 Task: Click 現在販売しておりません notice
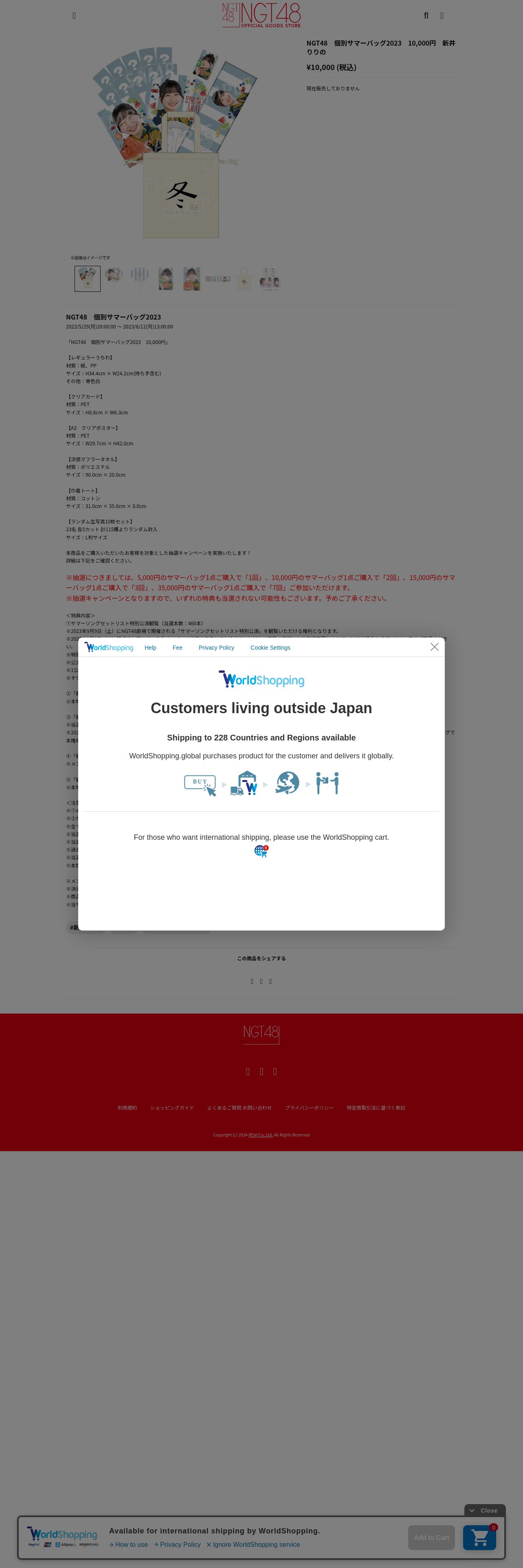[332, 89]
